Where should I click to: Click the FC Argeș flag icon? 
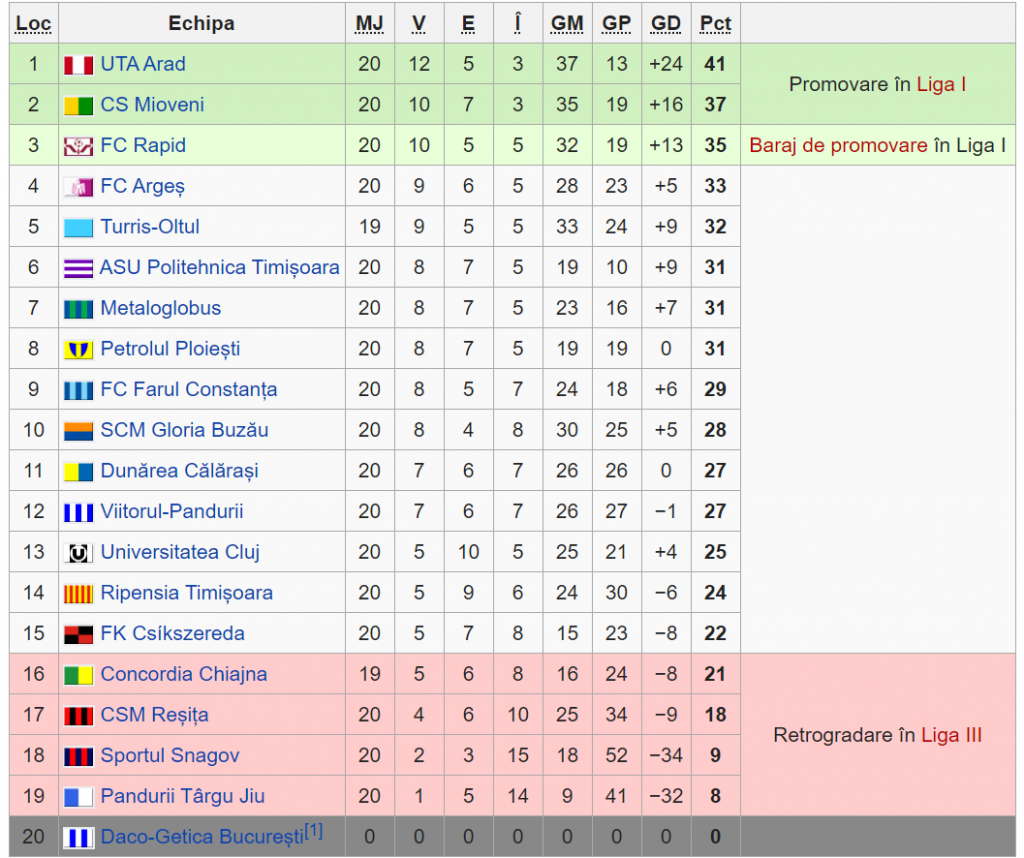pos(78,187)
